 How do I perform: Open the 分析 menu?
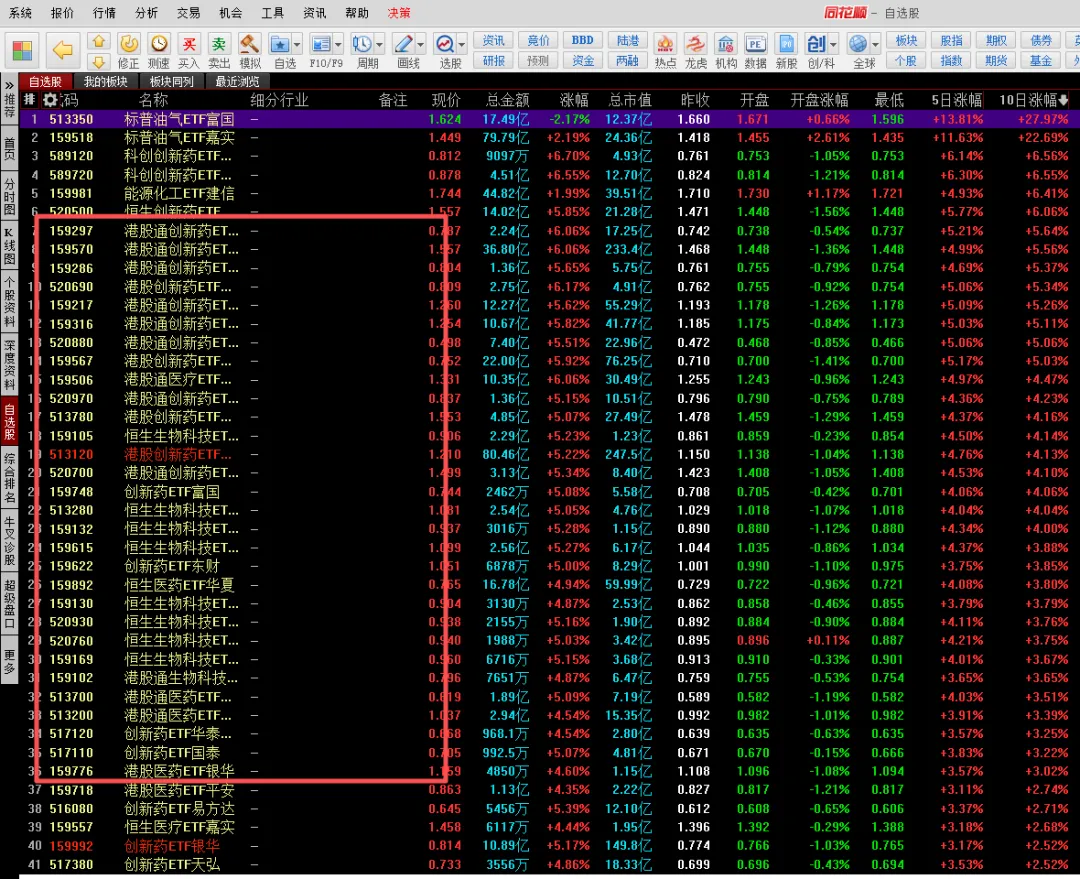pyautogui.click(x=147, y=13)
